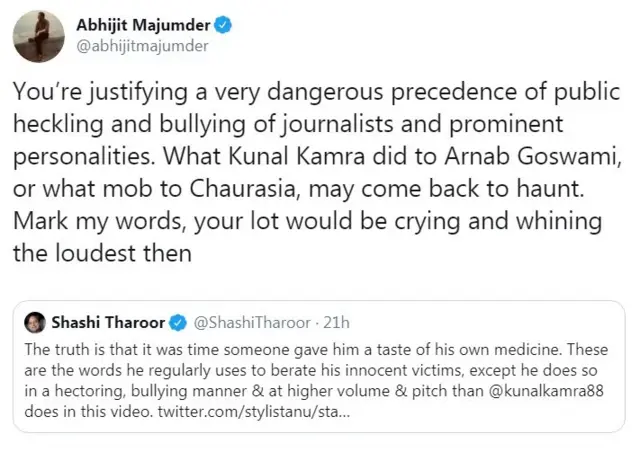Click the word "Chaurasia" in the tweet
640x452 pixels.
[x=217, y=190]
